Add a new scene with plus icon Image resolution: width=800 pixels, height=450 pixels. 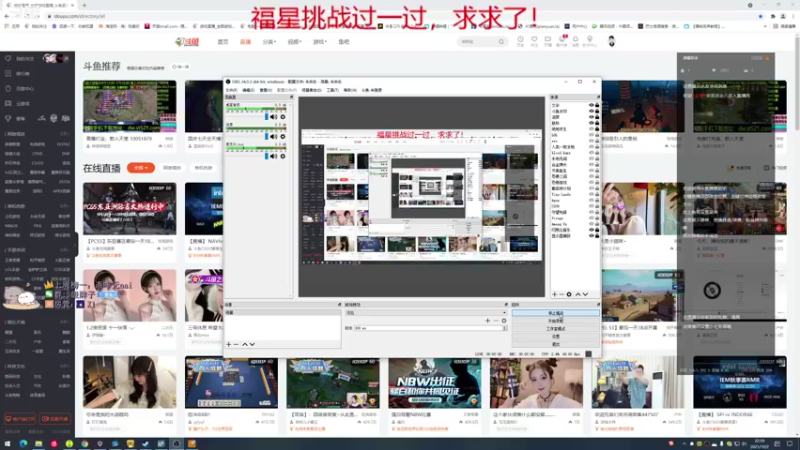tap(228, 344)
